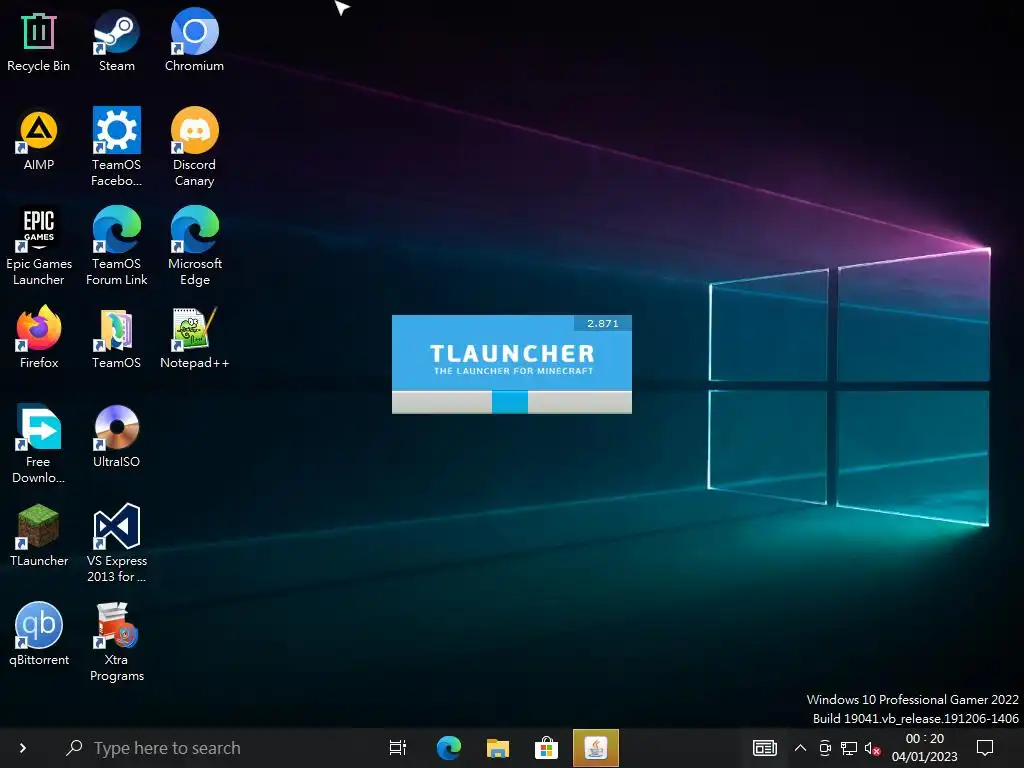This screenshot has width=1024, height=768.
Task: Click the TLauncher splash logo
Action: tap(512, 359)
